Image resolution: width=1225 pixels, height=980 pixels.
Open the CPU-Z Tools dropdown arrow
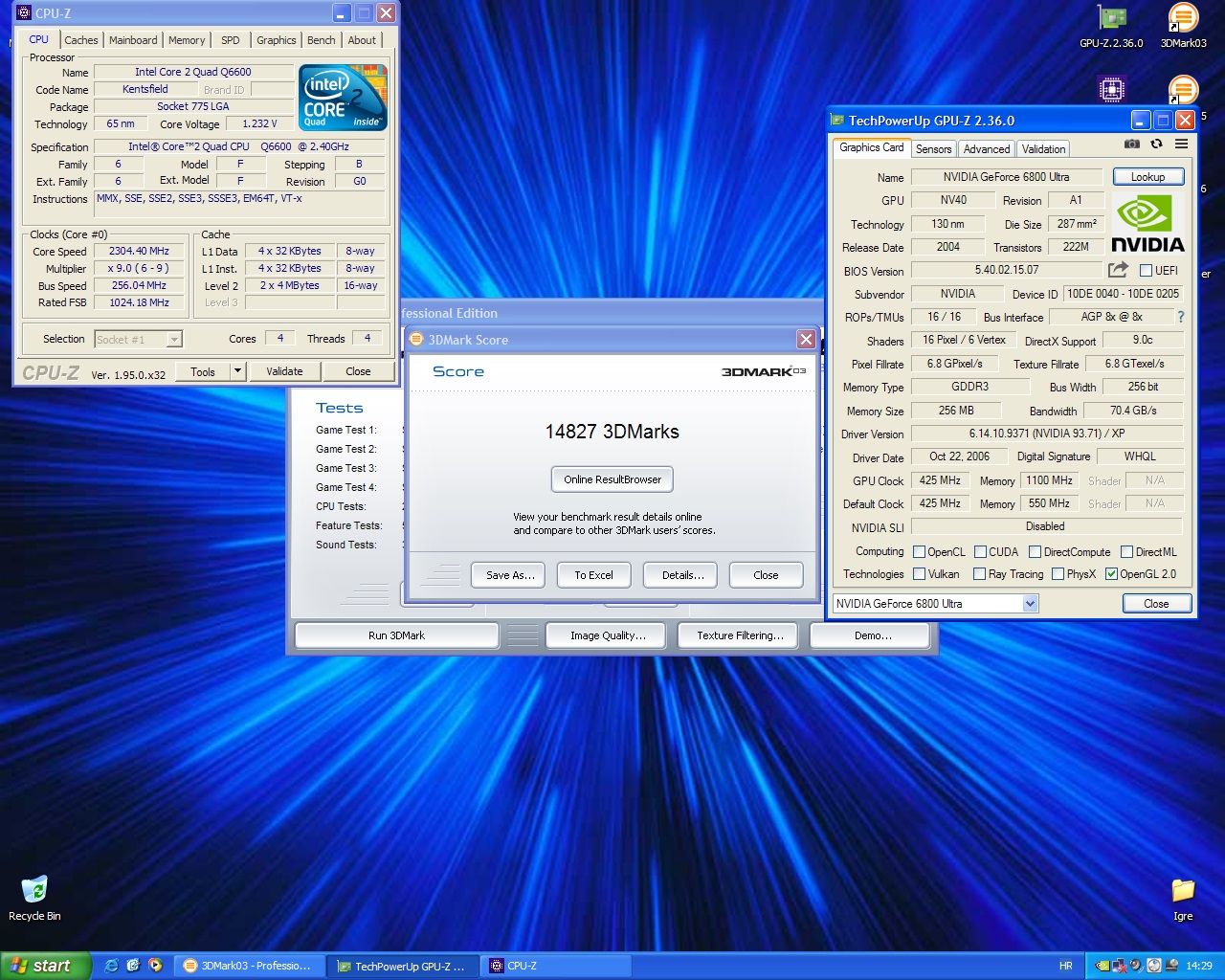[x=237, y=371]
